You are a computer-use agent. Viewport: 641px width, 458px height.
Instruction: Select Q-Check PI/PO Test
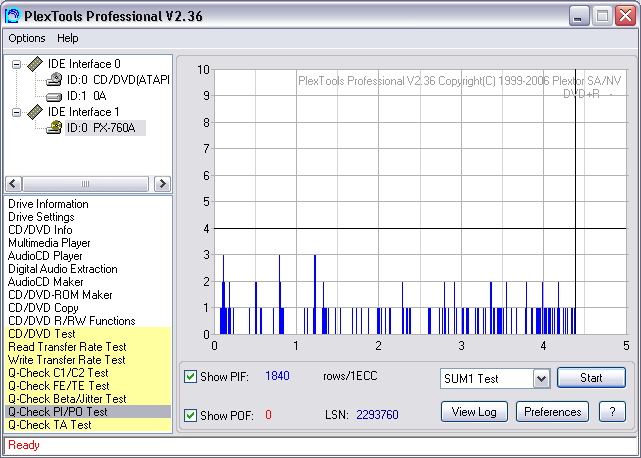88,412
